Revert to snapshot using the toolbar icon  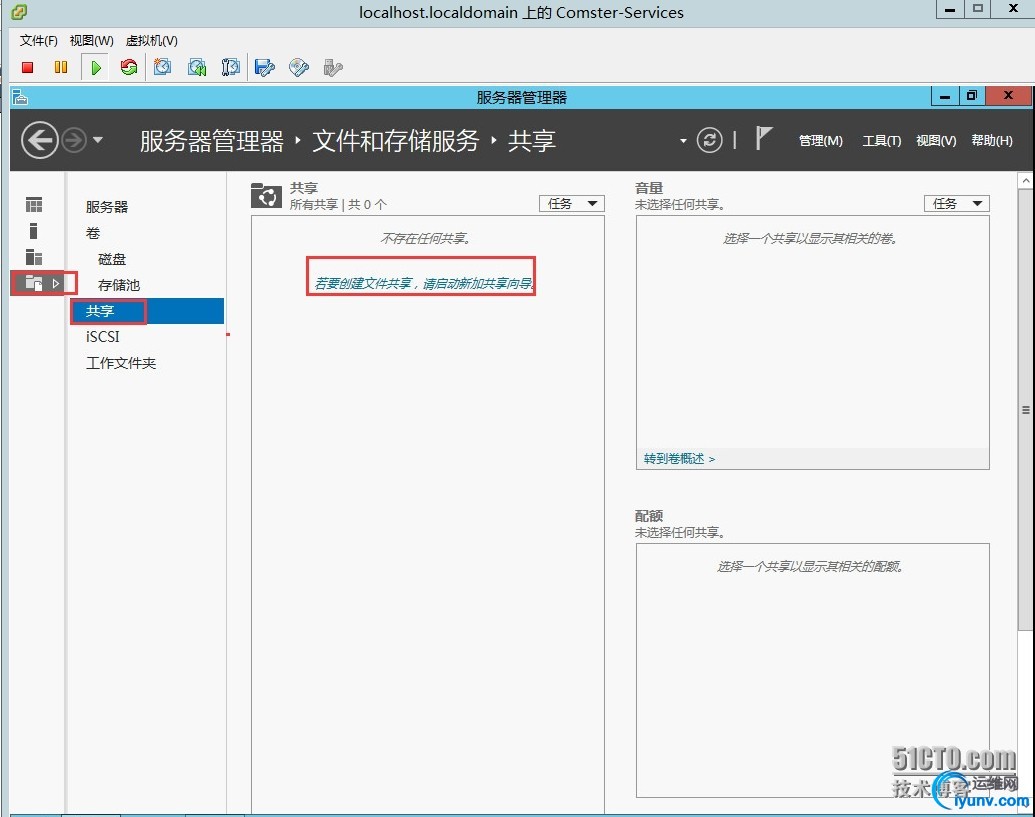tap(197, 67)
